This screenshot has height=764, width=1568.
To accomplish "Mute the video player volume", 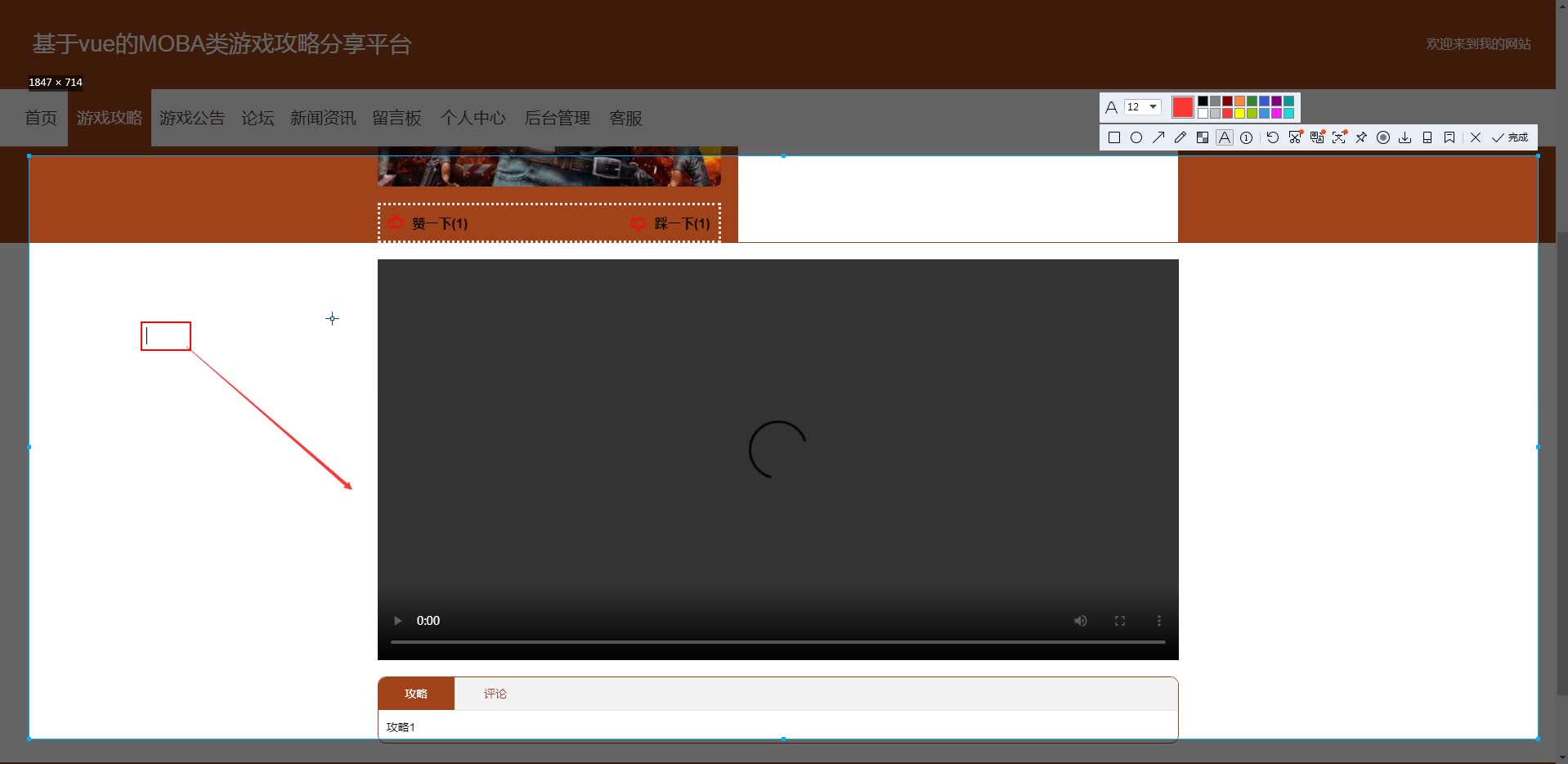I will tap(1080, 621).
